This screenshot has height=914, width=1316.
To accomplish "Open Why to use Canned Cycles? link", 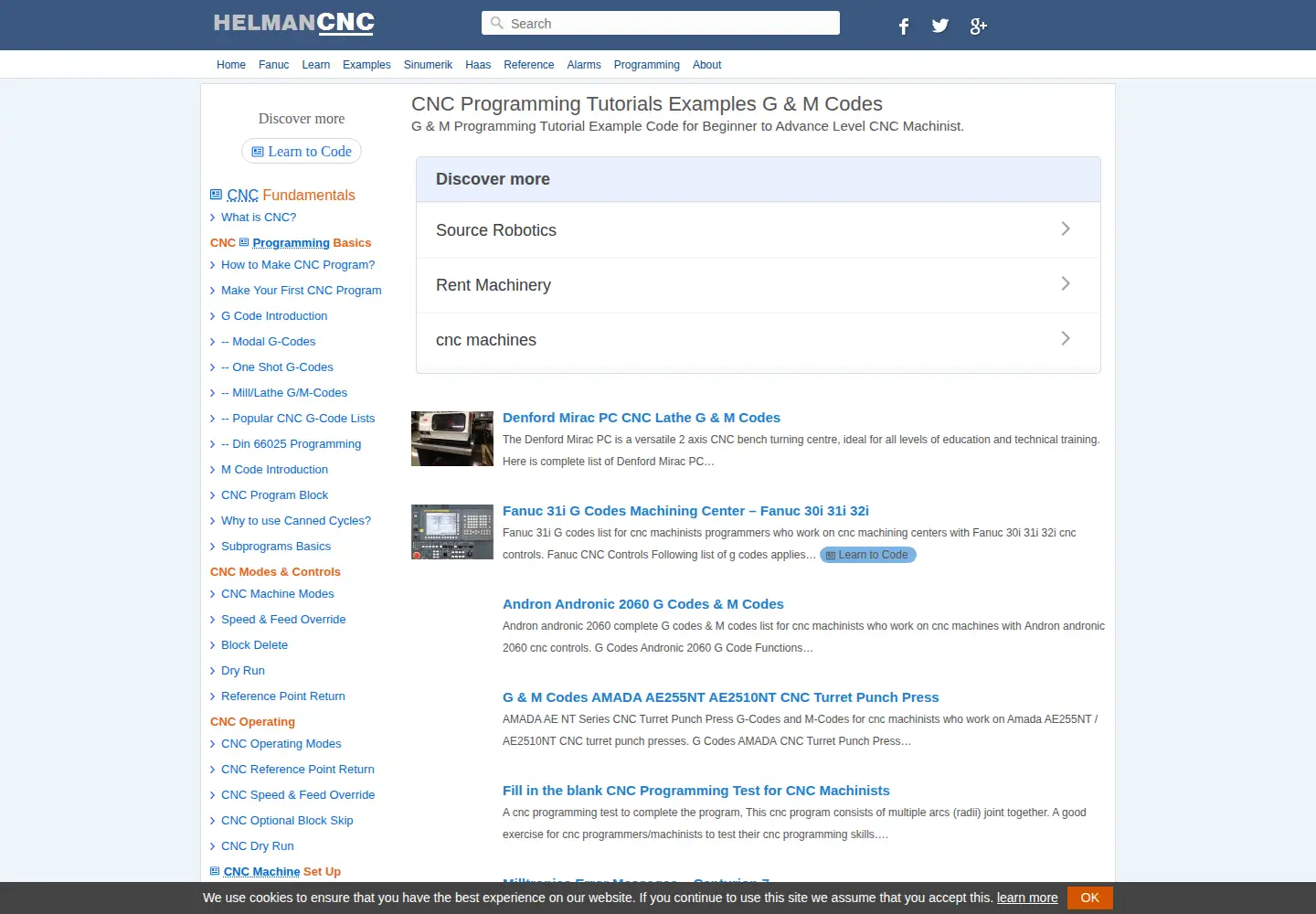I will pos(296,521).
